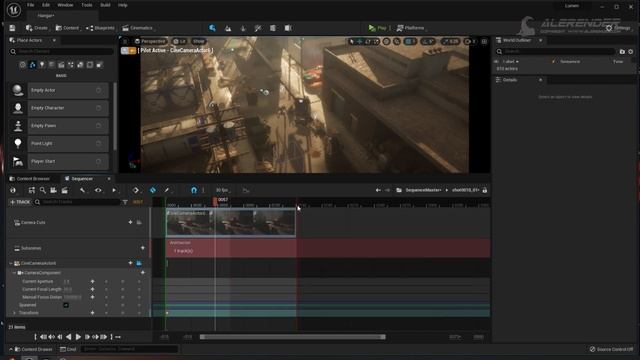640x360 pixels.
Task: Open the Sequencer playback options icon
Action: pyautogui.click(x=114, y=190)
